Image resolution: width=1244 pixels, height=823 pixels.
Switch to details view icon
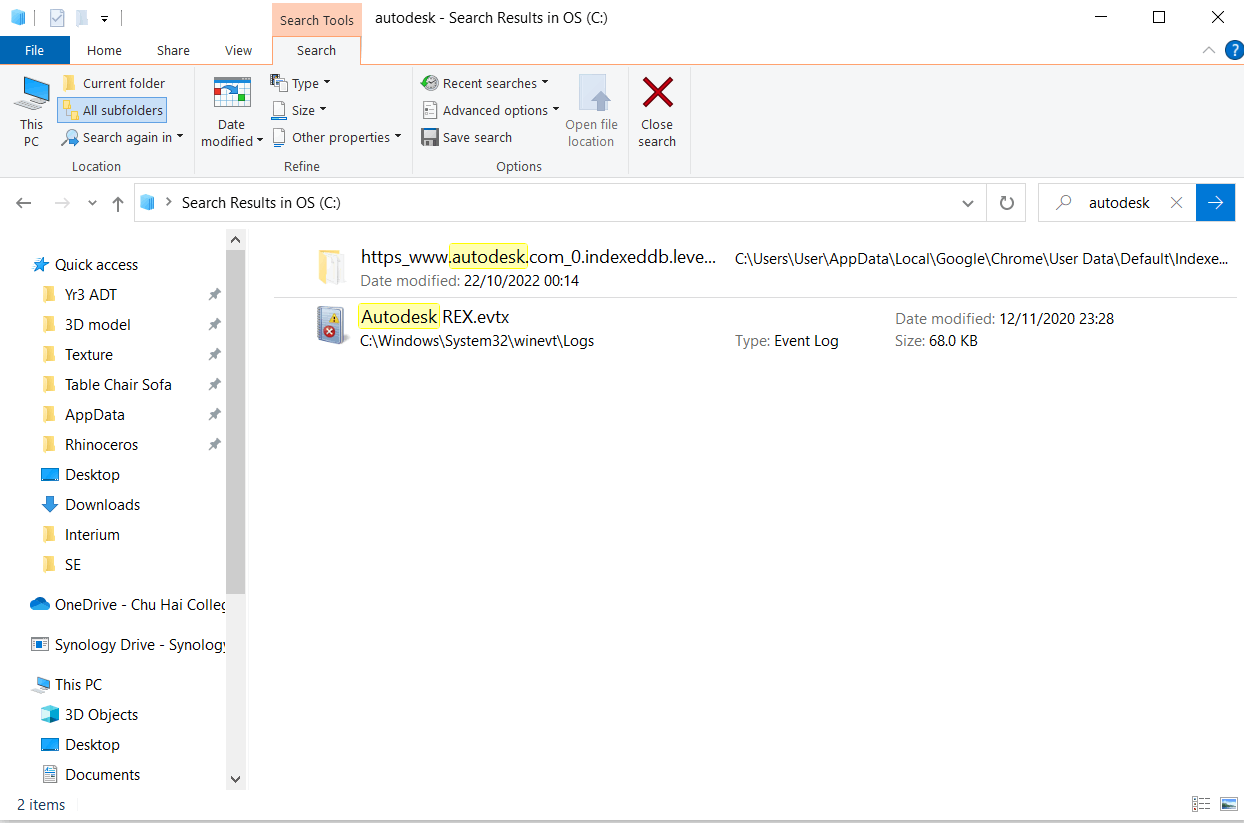(x=1201, y=804)
